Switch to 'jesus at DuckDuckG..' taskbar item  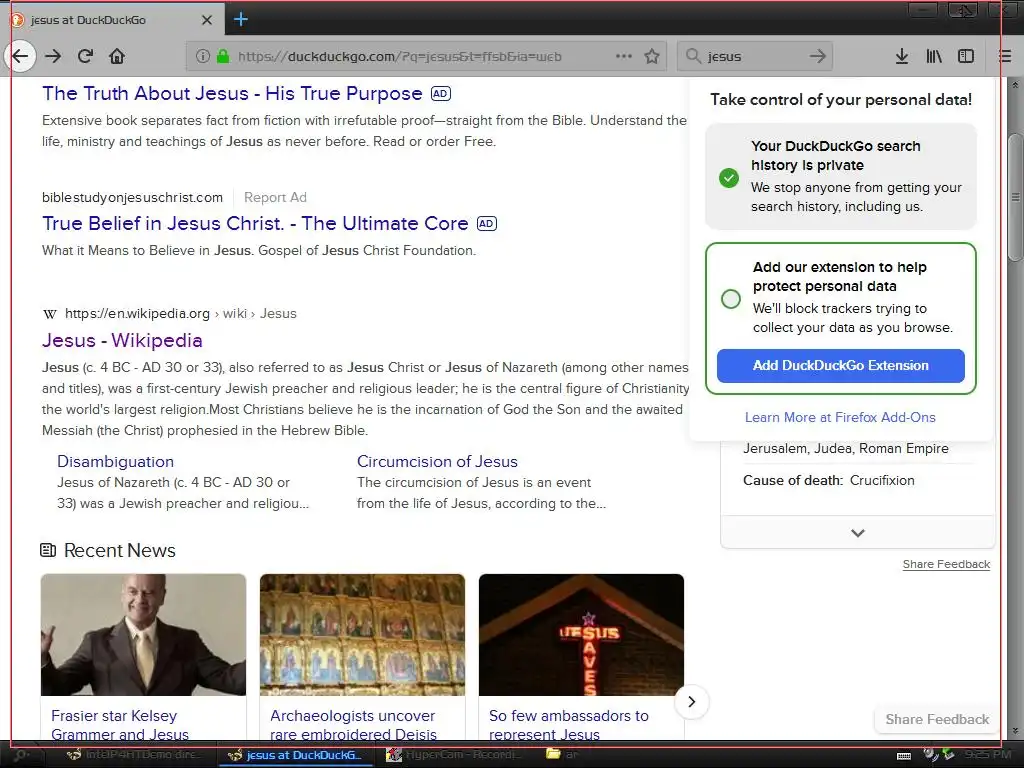(x=295, y=755)
